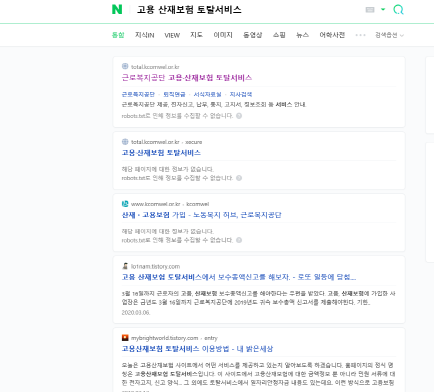The image size is (434, 392).
Task: Click the 지사검색 sublink
Action: (241, 94)
